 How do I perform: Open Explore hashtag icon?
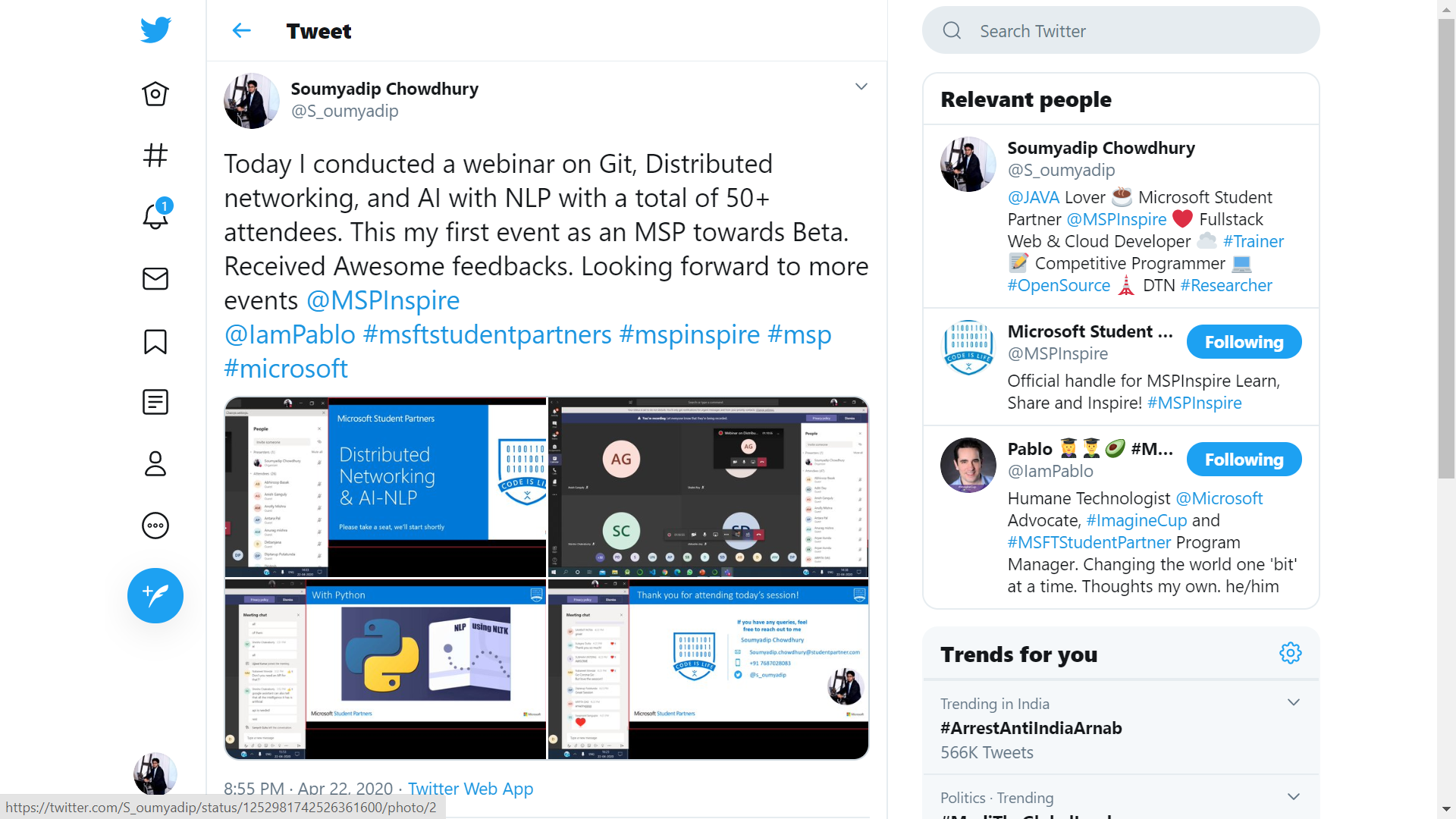pyautogui.click(x=155, y=155)
